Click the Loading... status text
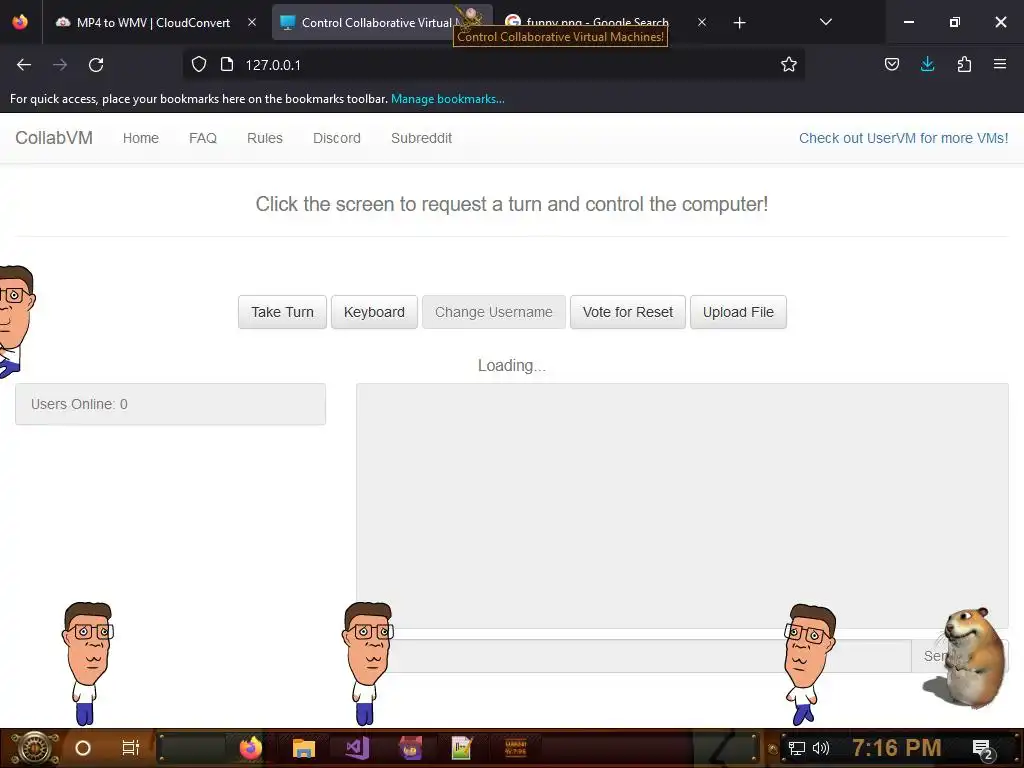Image resolution: width=1024 pixels, height=768 pixels. click(x=511, y=365)
